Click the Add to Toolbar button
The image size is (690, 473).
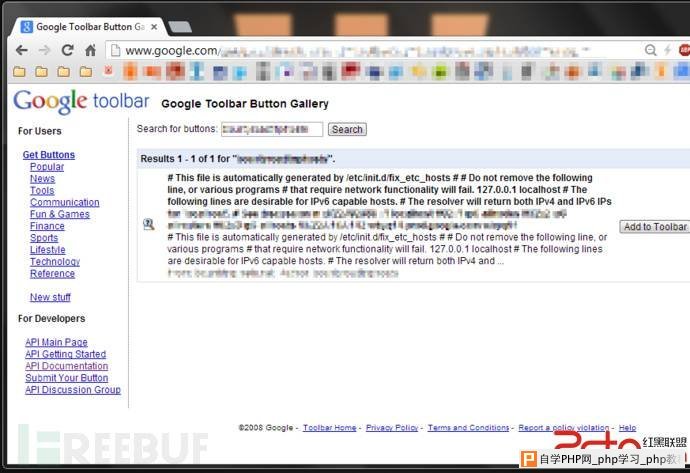[655, 227]
